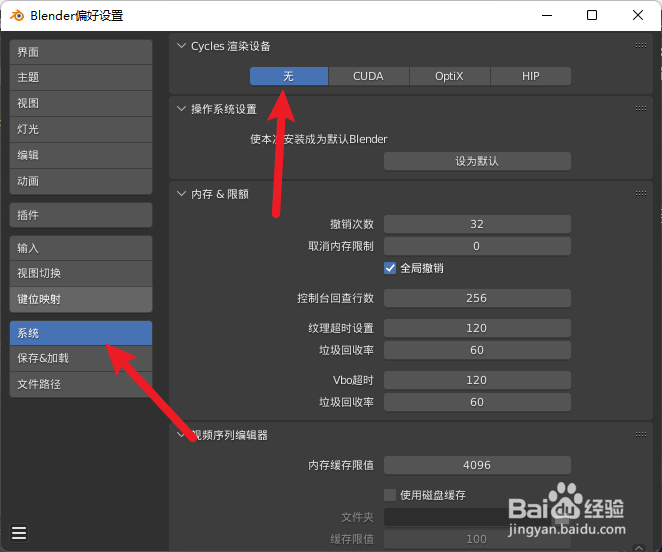Click the Vbo超时 field showing 120
Screen dimensions: 662x552
coord(477,380)
